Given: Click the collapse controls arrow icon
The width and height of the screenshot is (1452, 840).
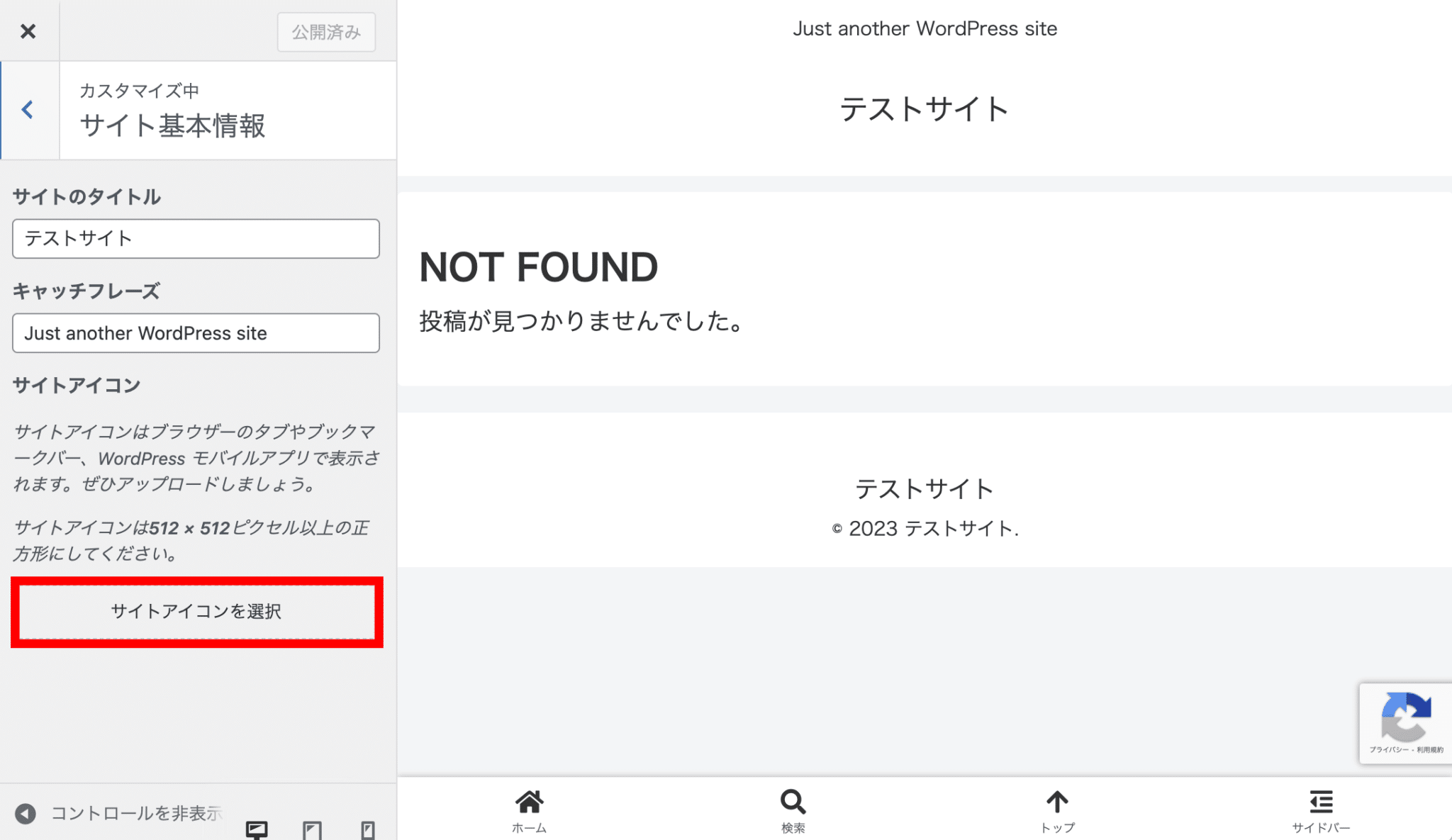Looking at the screenshot, I should pos(26,813).
